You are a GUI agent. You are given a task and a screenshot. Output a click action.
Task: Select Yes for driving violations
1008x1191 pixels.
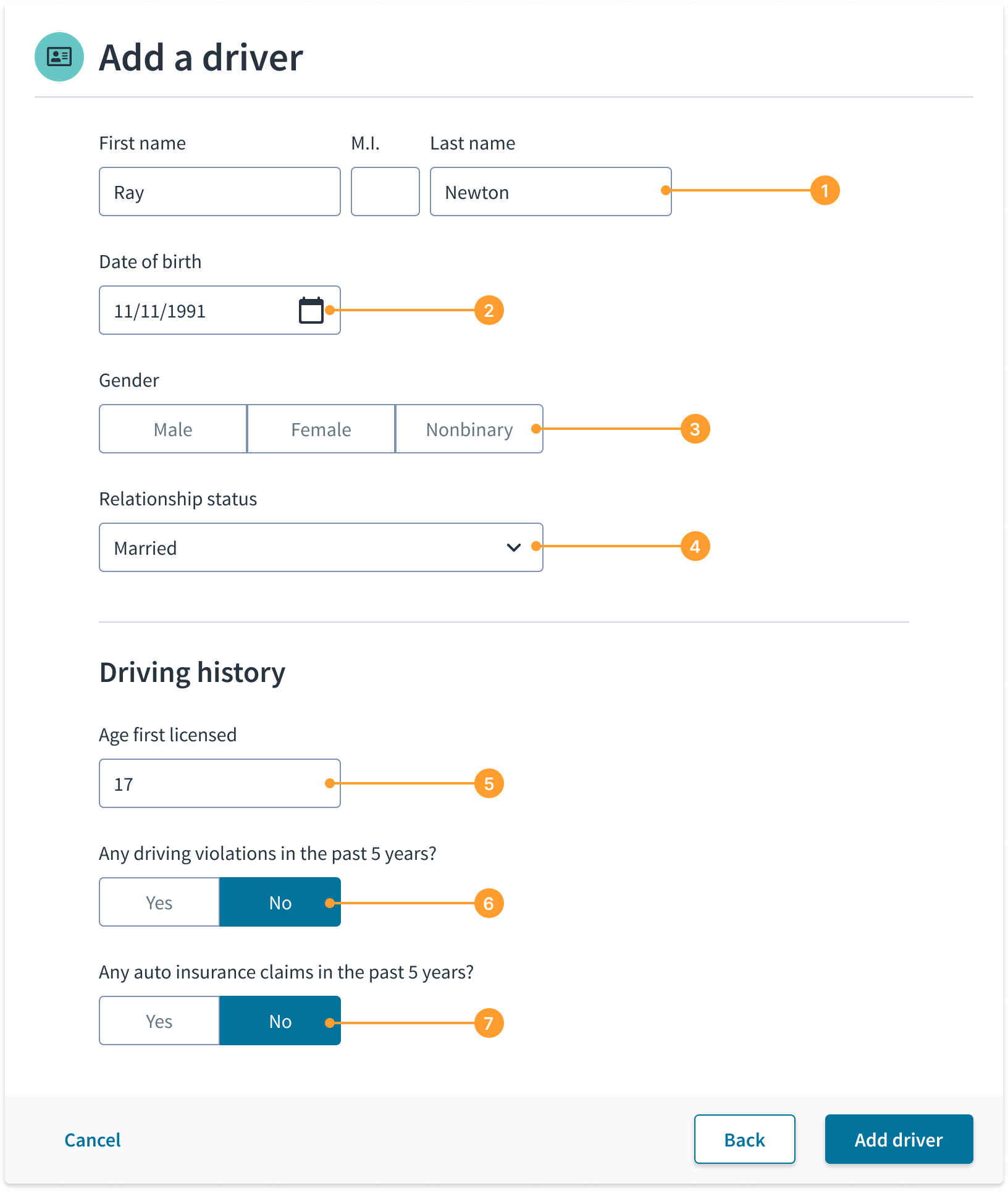pos(159,902)
